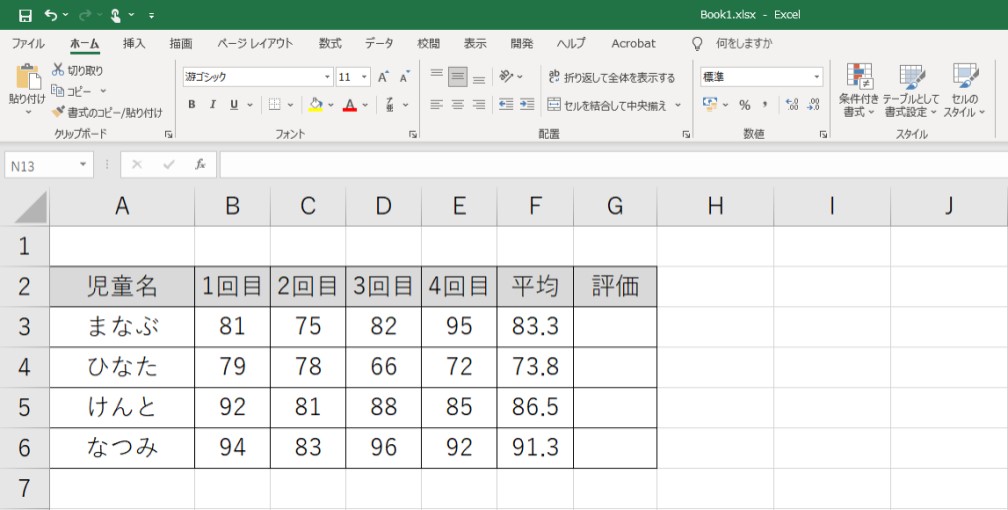The height and width of the screenshot is (510, 1008).
Task: Toggle 折り返して全体を表示する wrap text
Action: coord(612,77)
